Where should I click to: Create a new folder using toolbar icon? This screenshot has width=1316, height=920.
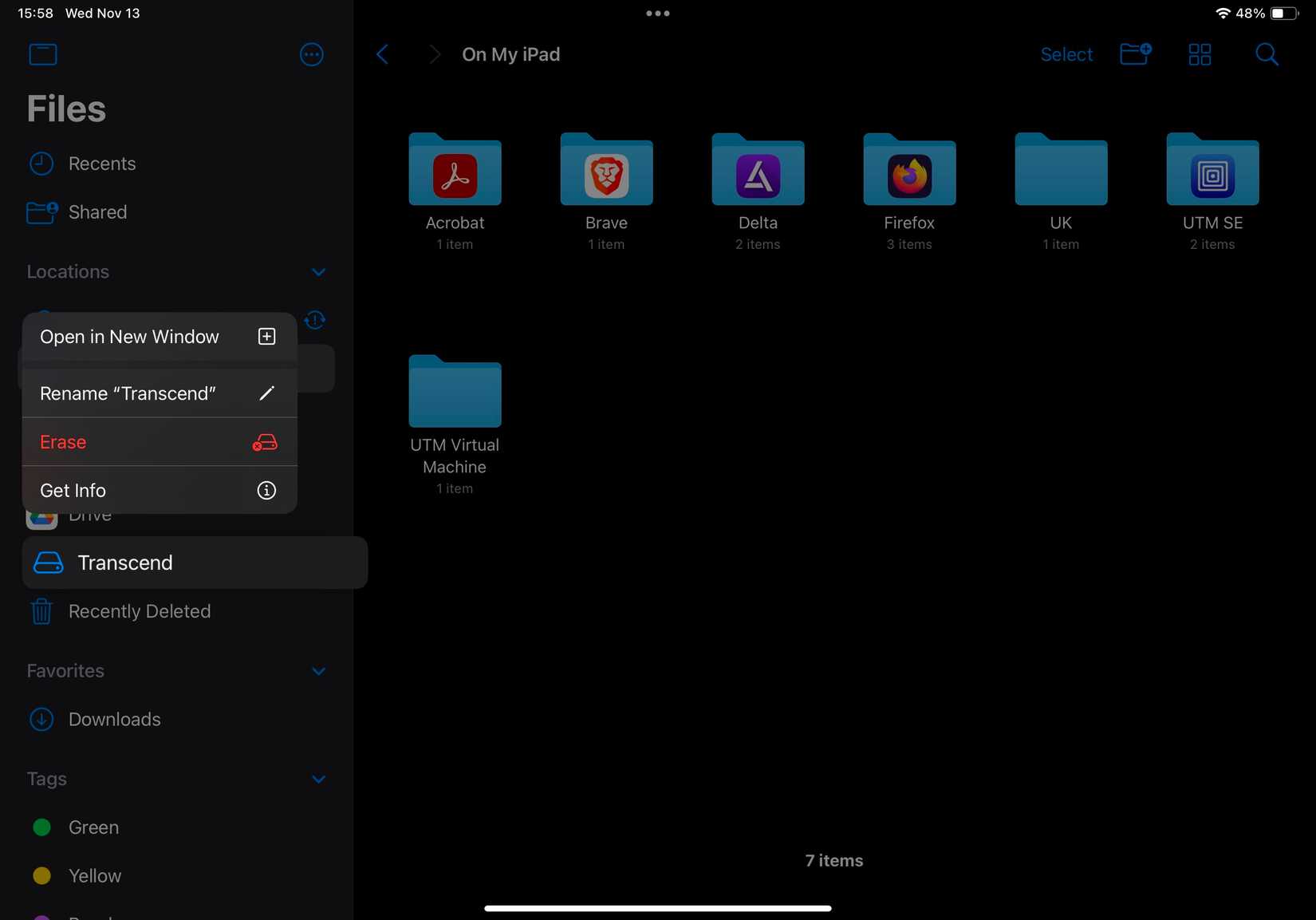[x=1135, y=54]
